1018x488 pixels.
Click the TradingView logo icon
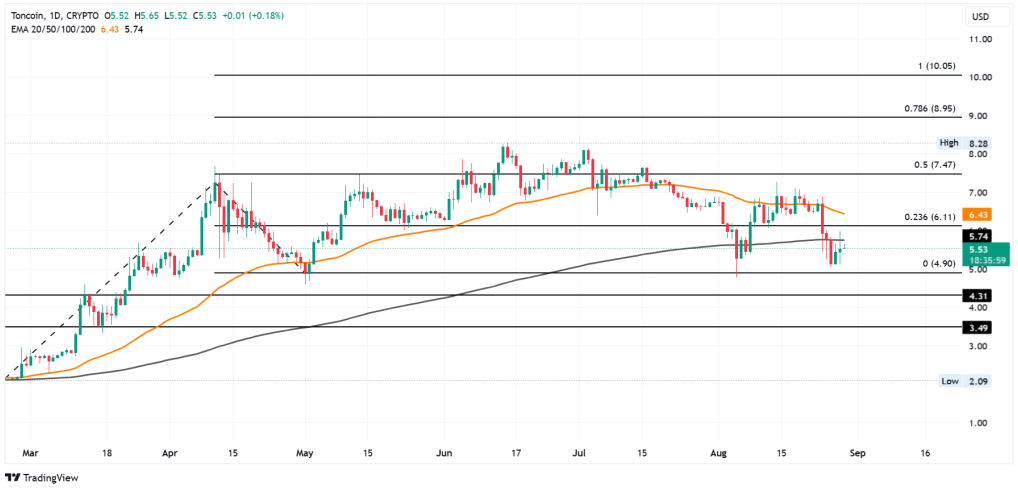[x=12, y=478]
